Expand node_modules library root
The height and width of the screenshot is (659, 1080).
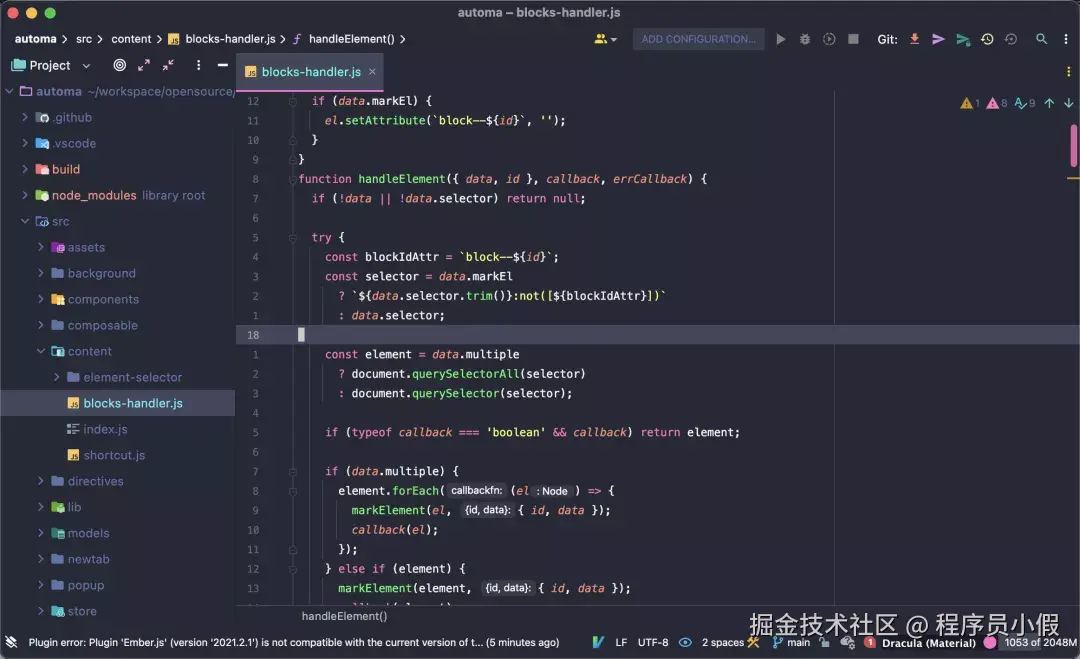[x=25, y=196]
